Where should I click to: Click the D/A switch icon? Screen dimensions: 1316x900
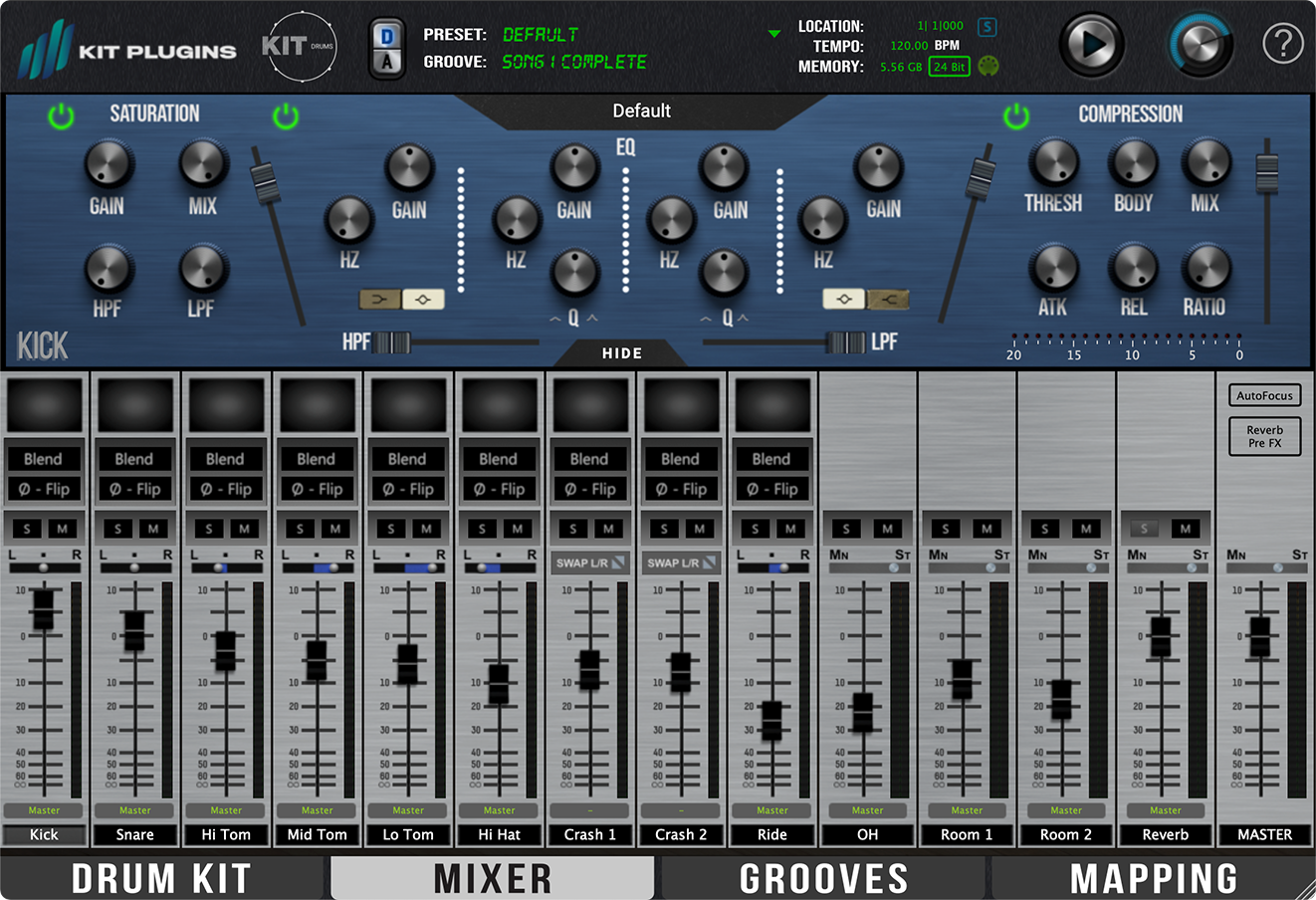click(x=387, y=48)
